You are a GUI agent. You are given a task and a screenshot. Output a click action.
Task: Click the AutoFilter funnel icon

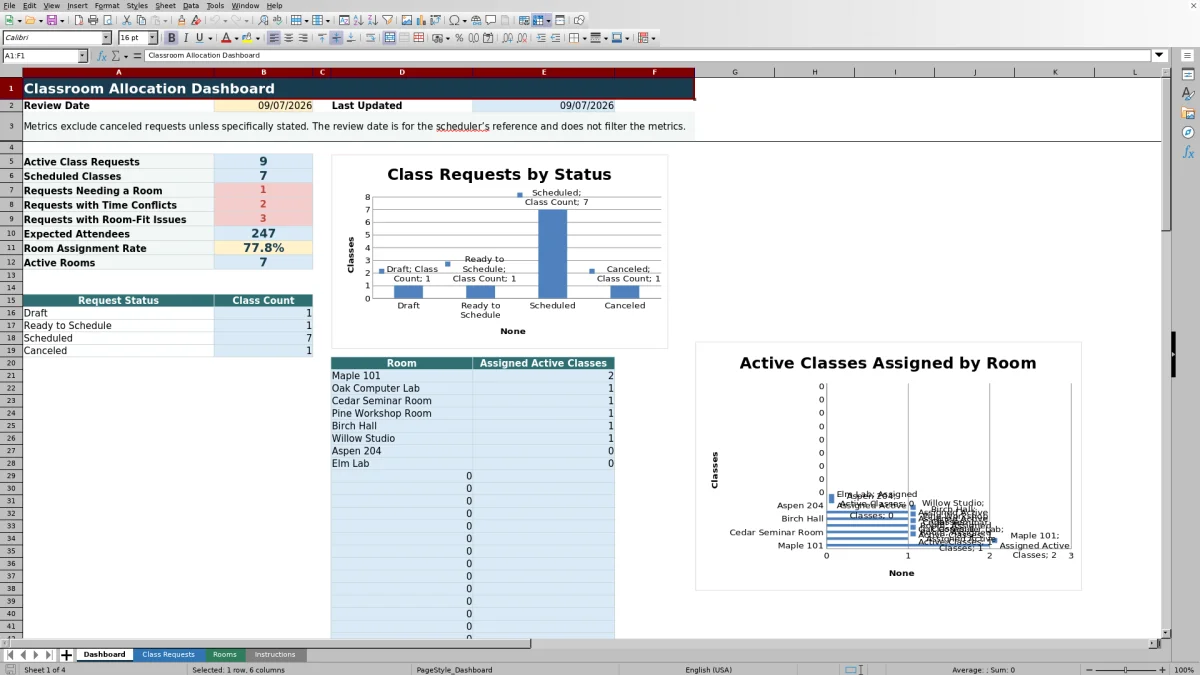click(x=387, y=20)
